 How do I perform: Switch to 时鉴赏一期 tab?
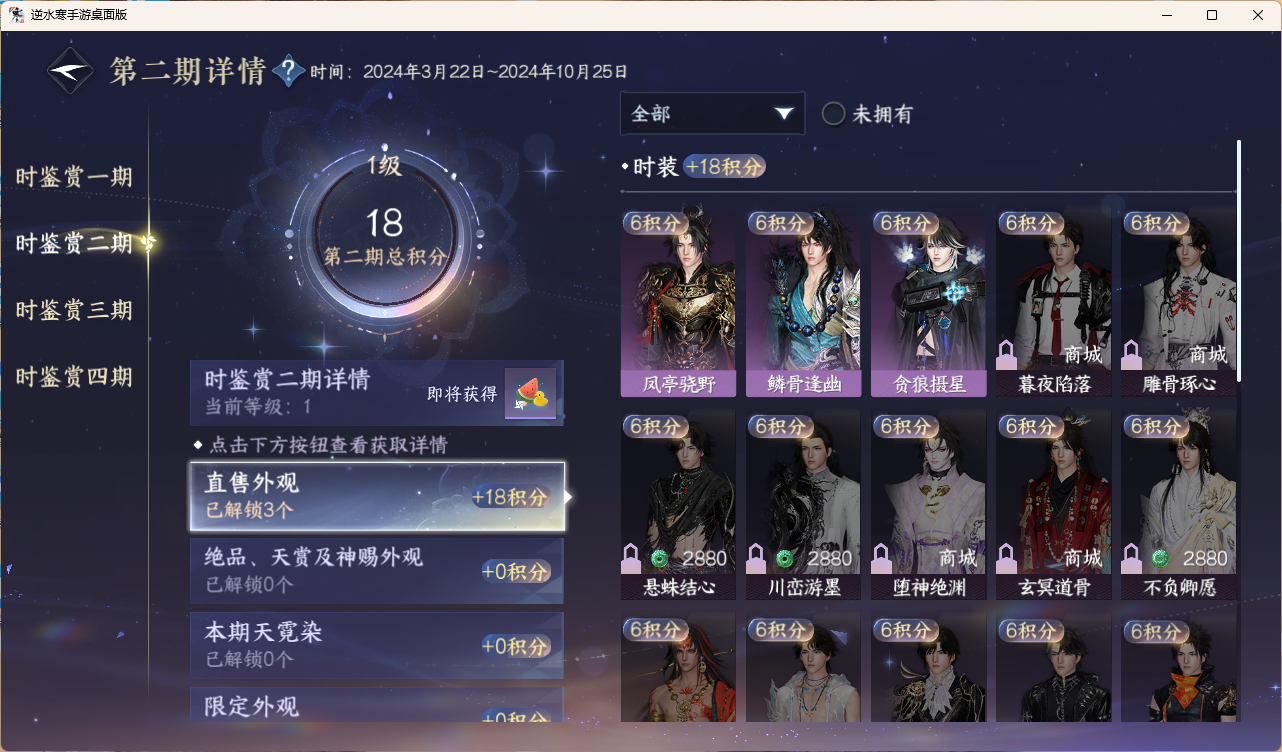(74, 178)
